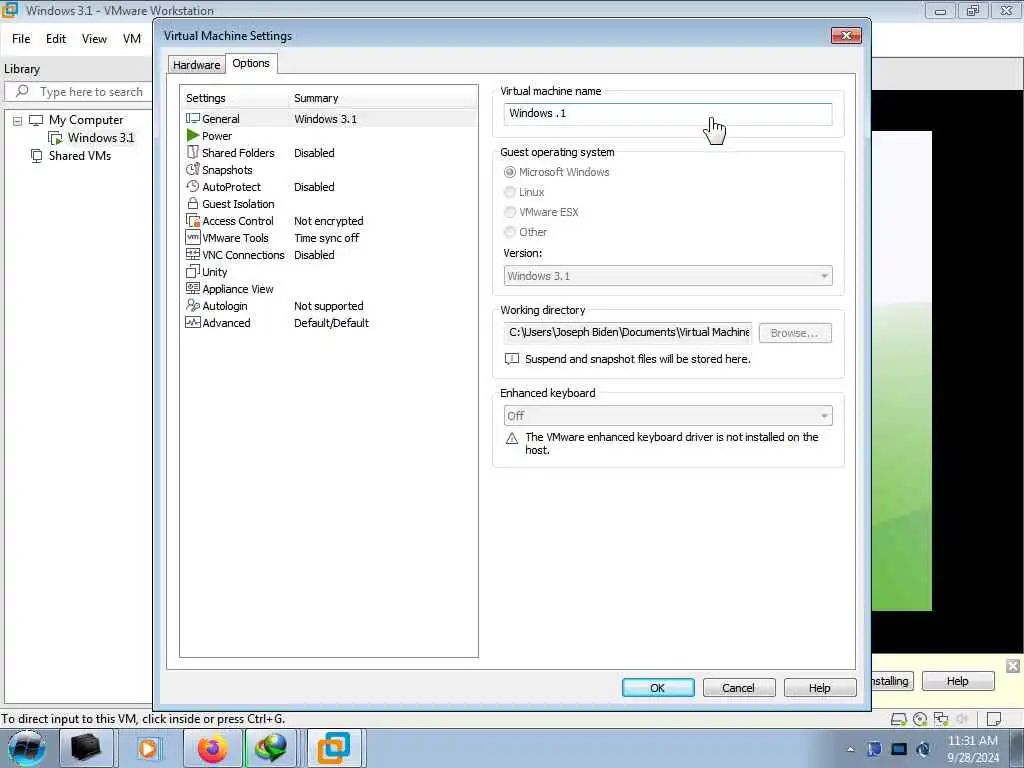Click the Library search field
Screen dimensions: 1024x768
coord(78,91)
